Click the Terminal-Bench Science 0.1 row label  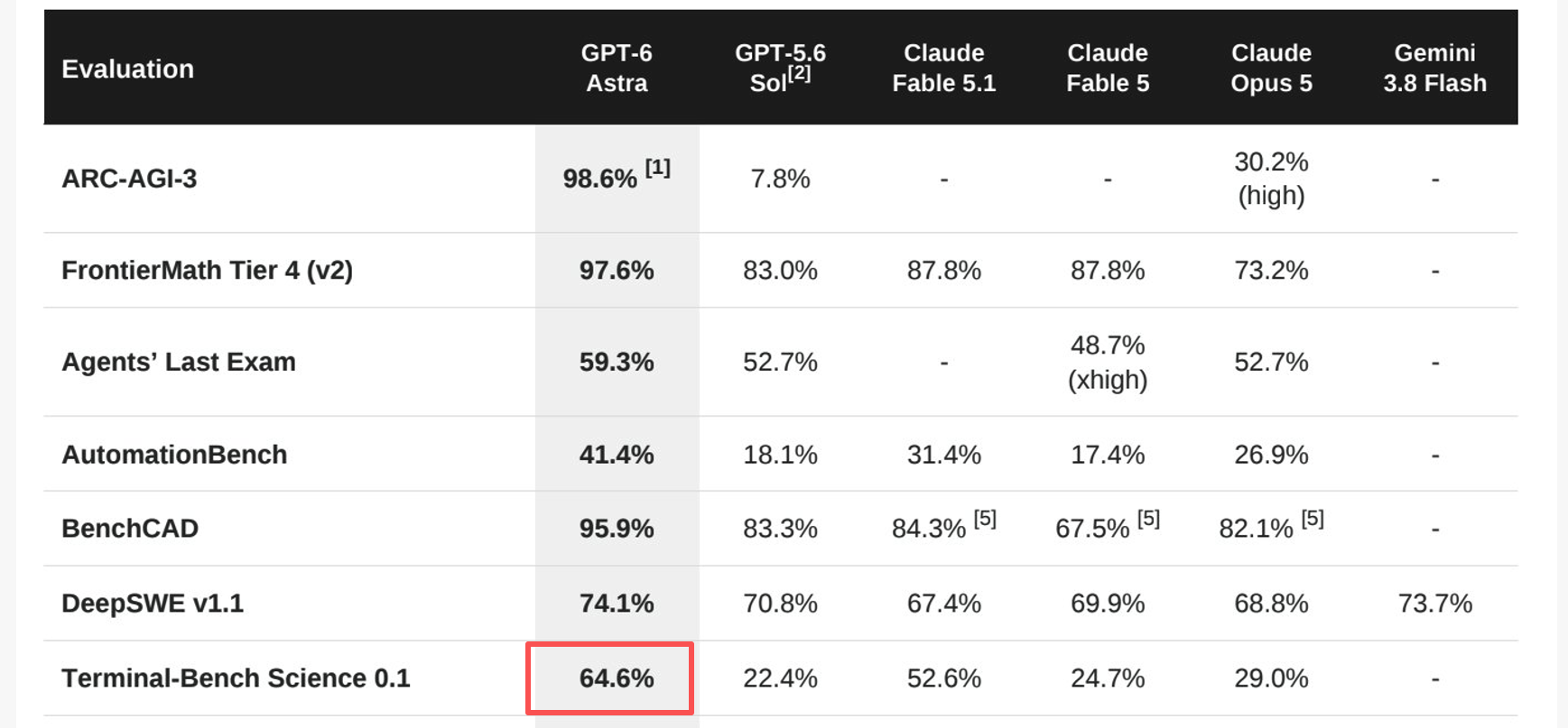pyautogui.click(x=236, y=678)
